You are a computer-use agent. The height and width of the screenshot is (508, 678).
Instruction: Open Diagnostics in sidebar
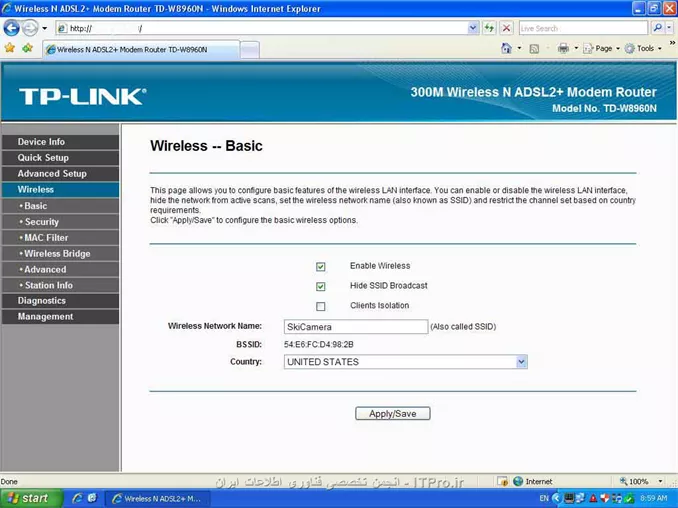(60, 301)
